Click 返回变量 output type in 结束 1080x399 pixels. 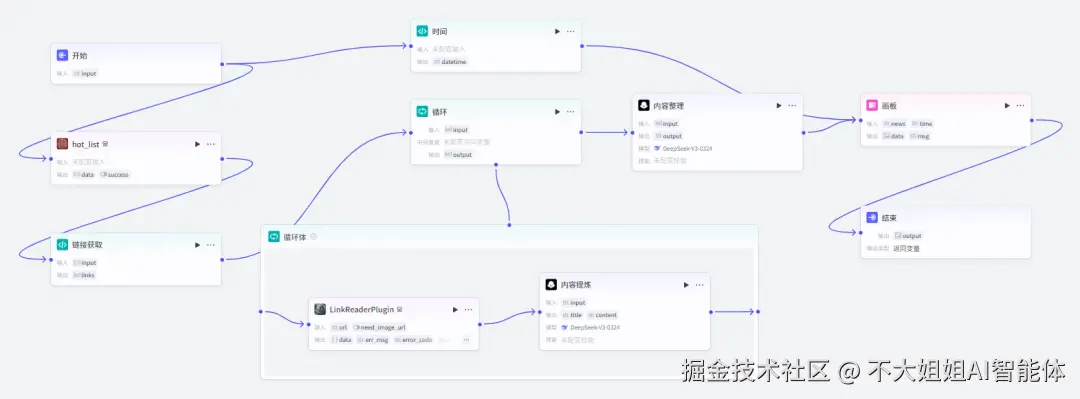906,248
